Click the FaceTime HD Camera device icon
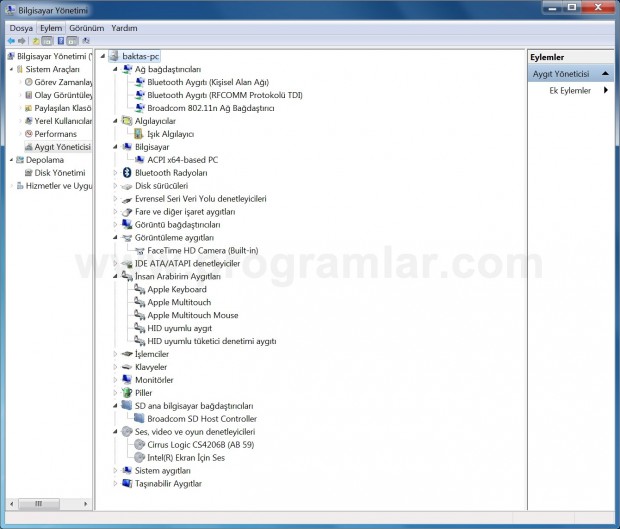 pos(139,251)
